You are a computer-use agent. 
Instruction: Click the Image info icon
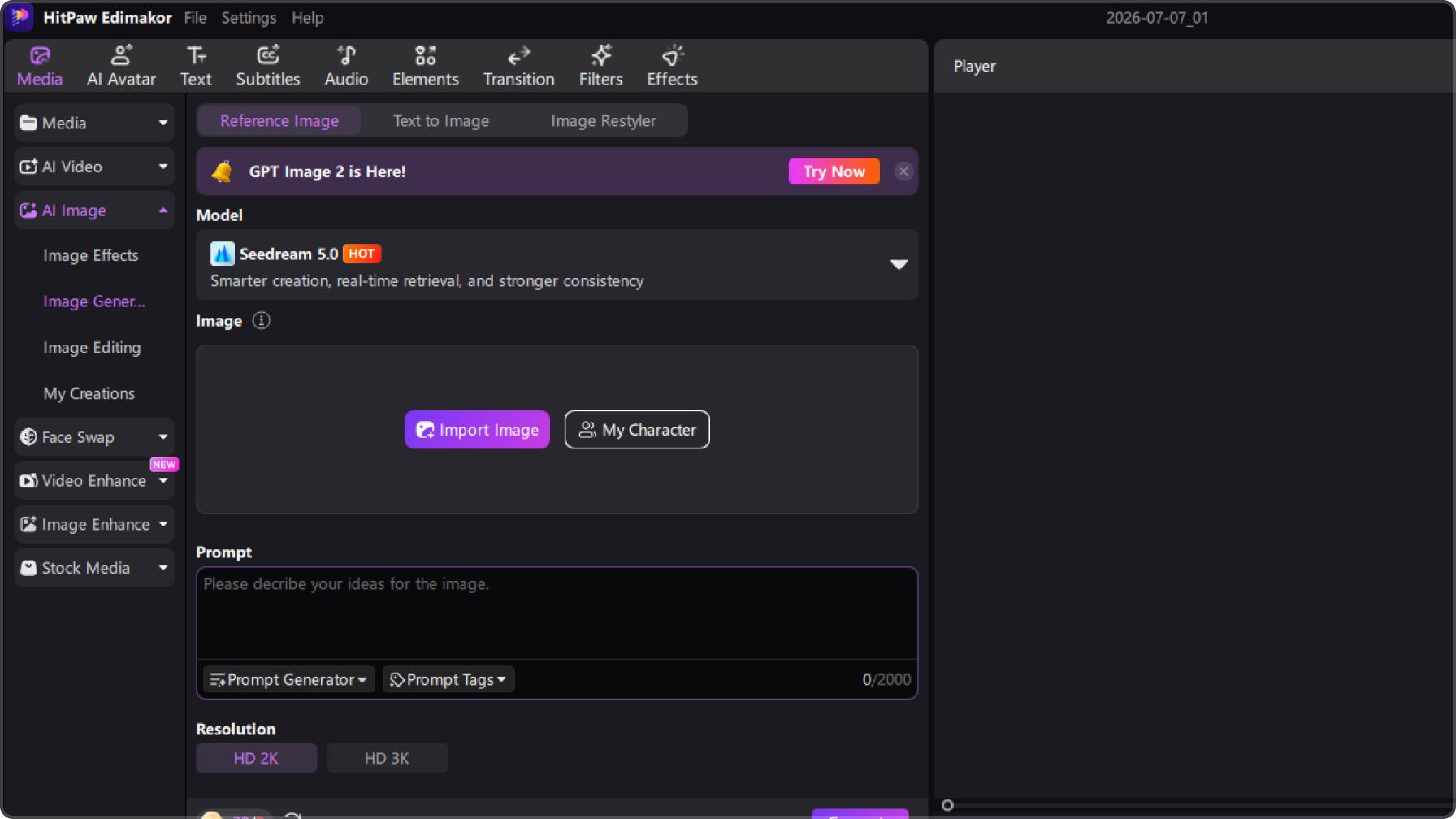coord(261,320)
